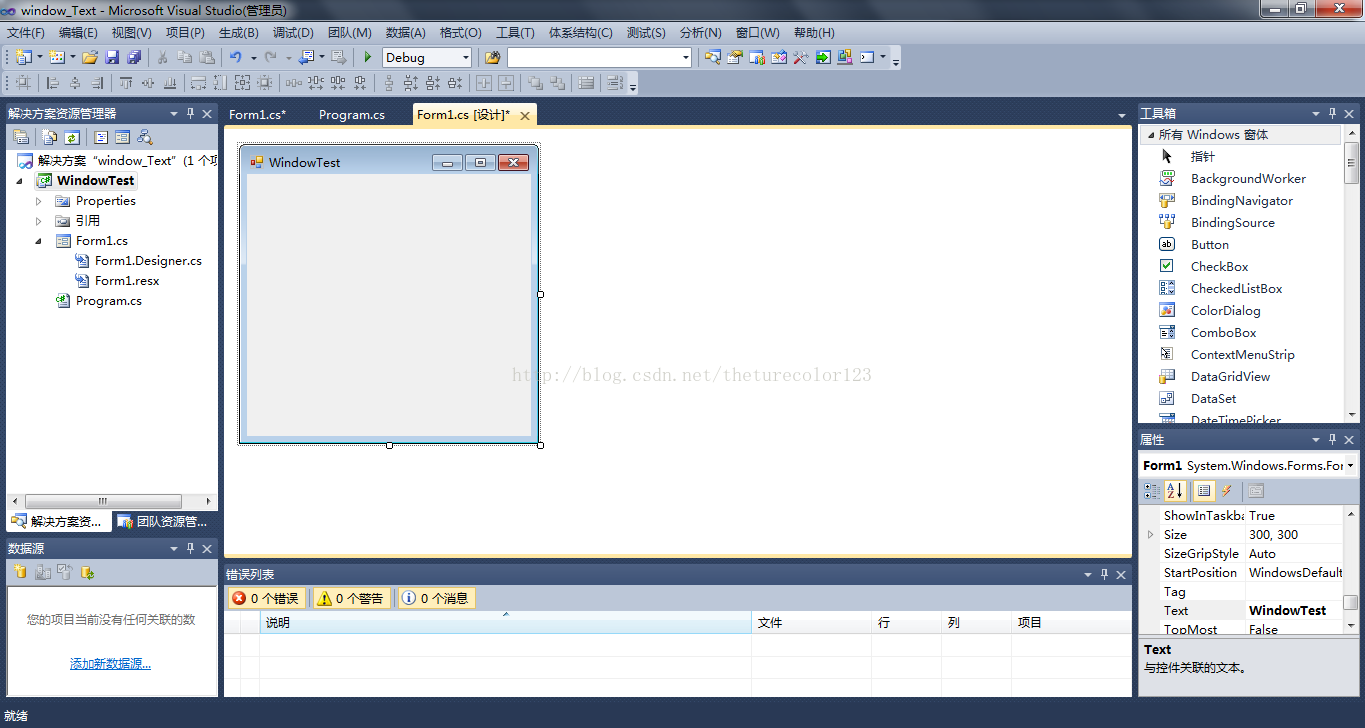
Task: Refresh Solution Explorer with the green arrows icon
Action: click(72, 137)
